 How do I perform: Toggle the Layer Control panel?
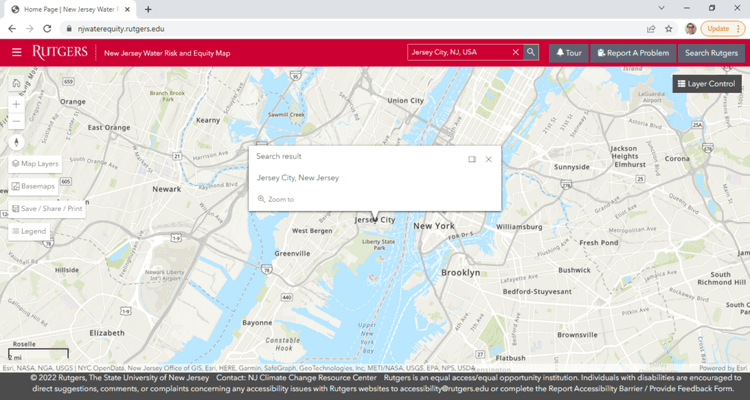[706, 84]
